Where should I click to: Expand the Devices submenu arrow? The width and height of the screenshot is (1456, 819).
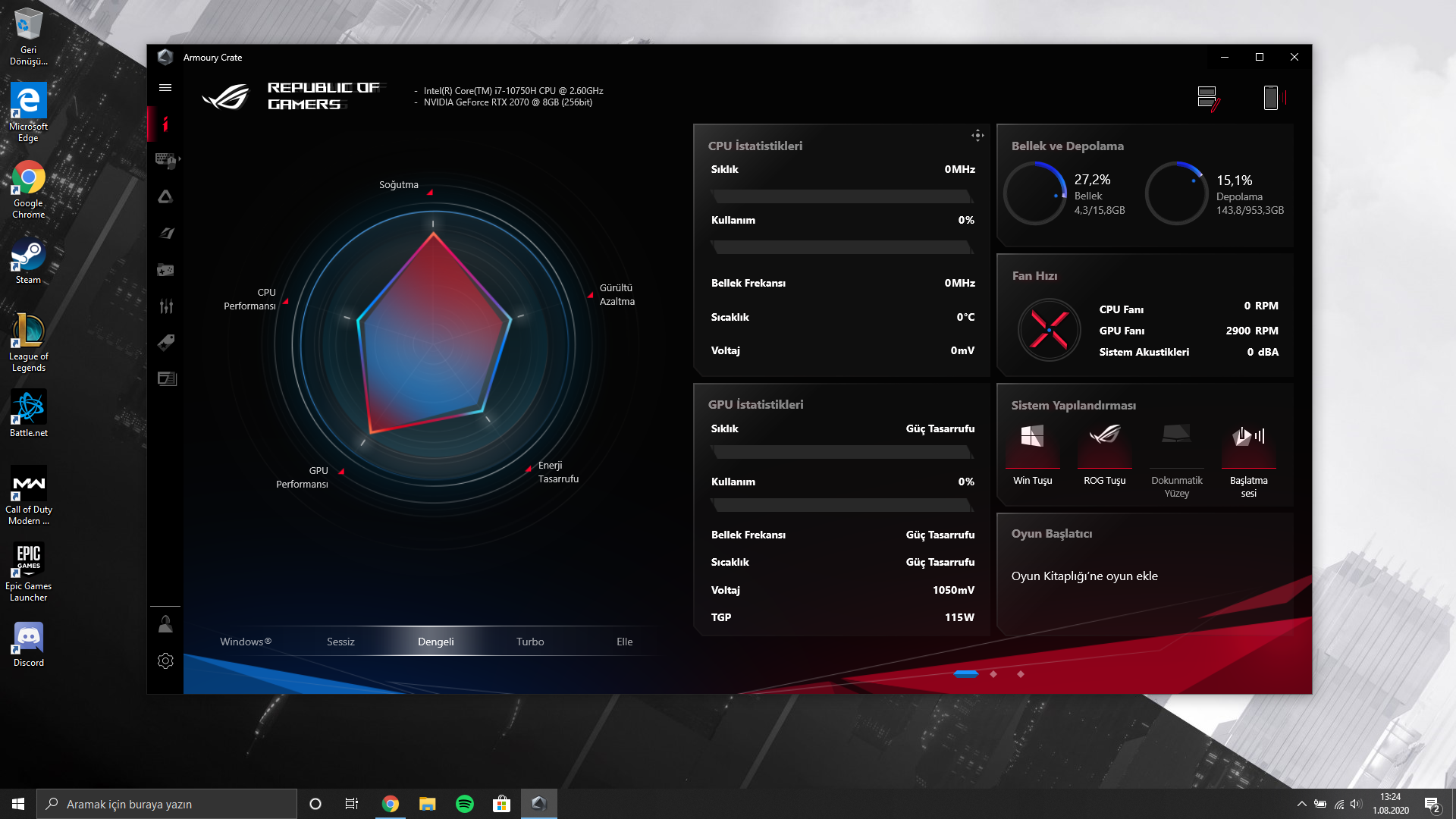pos(180,159)
